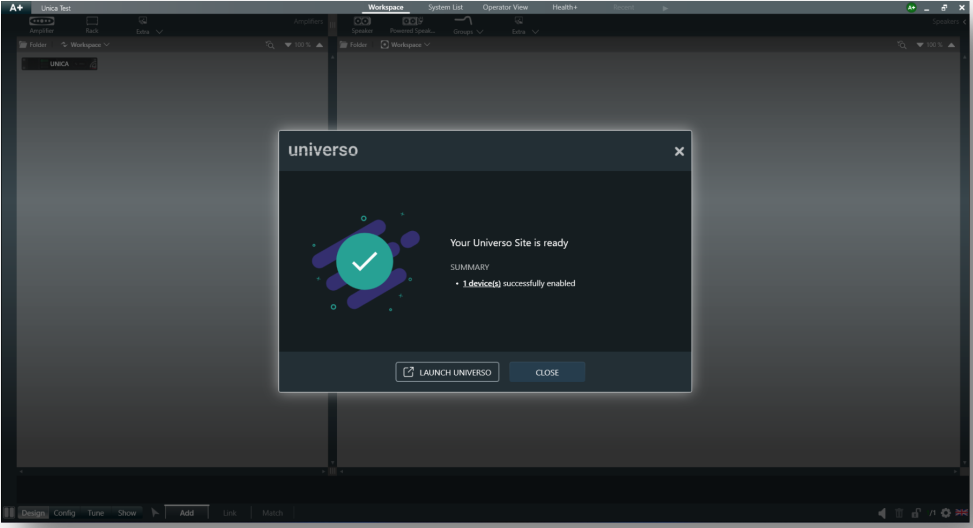Screen dimensions: 973x528
Task: Open settings with the gear icon
Action: pyautogui.click(x=946, y=513)
